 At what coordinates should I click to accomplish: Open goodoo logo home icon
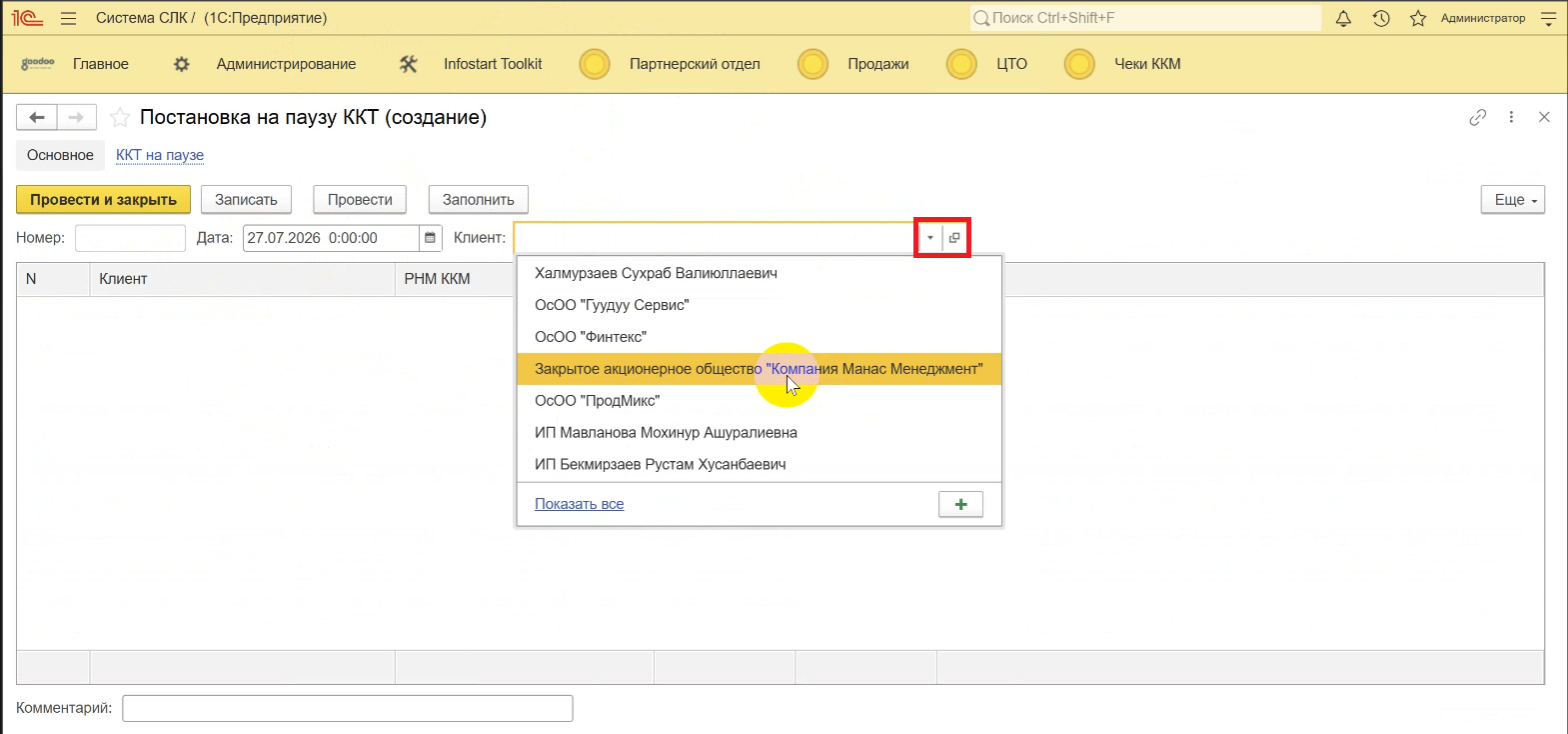tap(38, 63)
